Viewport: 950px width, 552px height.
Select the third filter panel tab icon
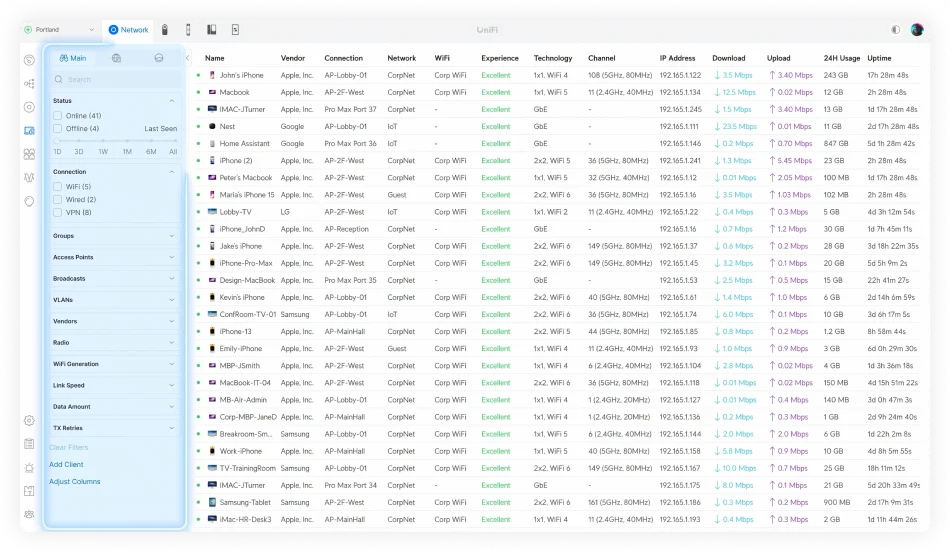(159, 58)
